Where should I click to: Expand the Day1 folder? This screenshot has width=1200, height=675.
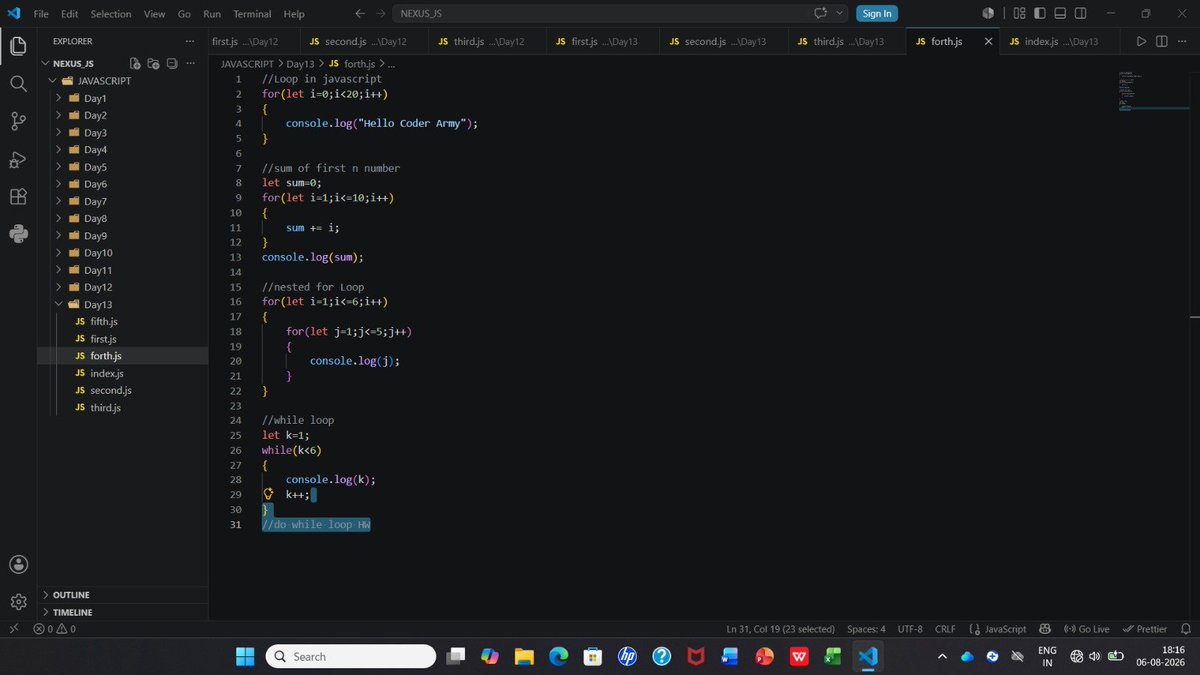coord(61,98)
